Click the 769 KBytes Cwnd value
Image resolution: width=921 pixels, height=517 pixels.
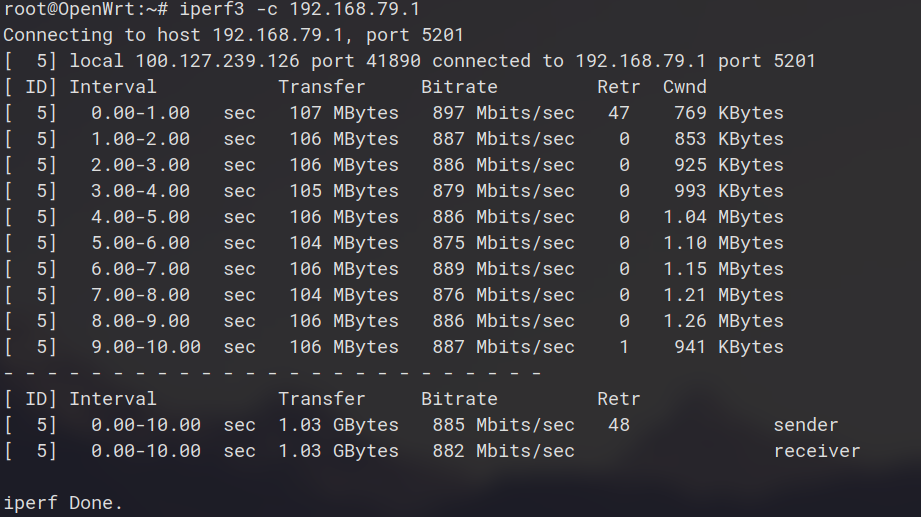[x=728, y=114]
